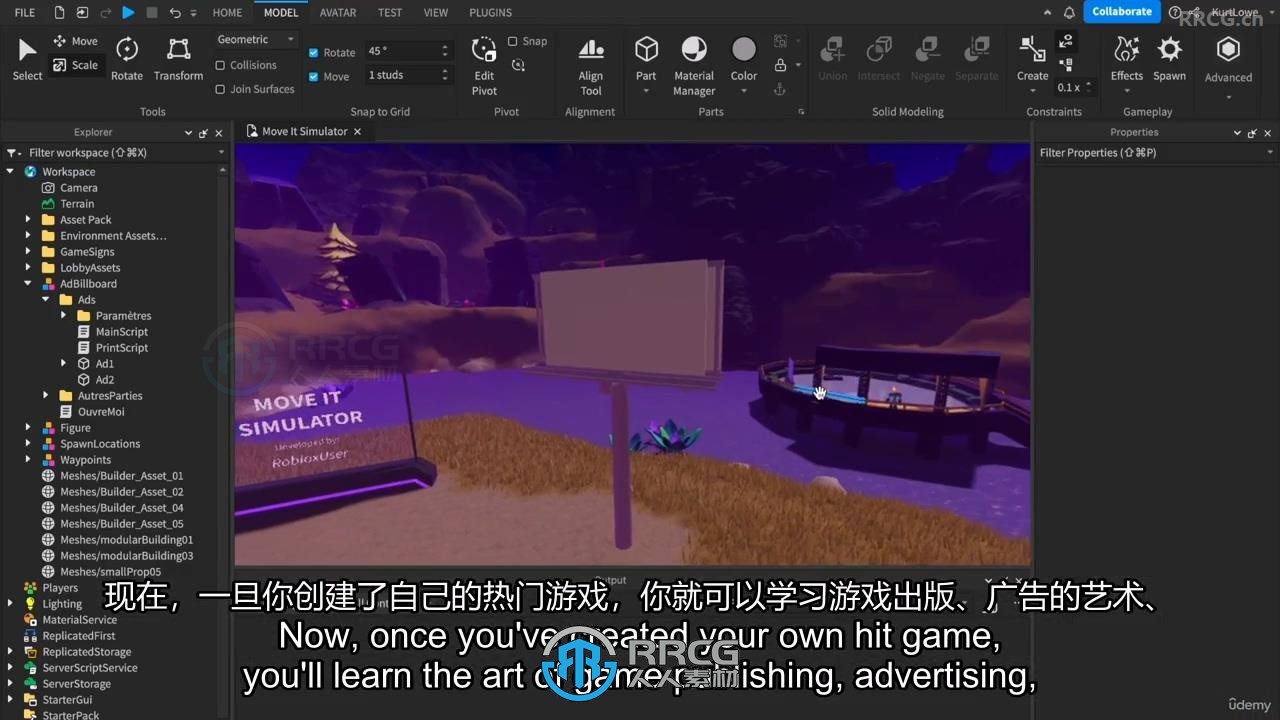Open the Color dropdown arrow
Screen dimensions: 1280x720
[744, 91]
